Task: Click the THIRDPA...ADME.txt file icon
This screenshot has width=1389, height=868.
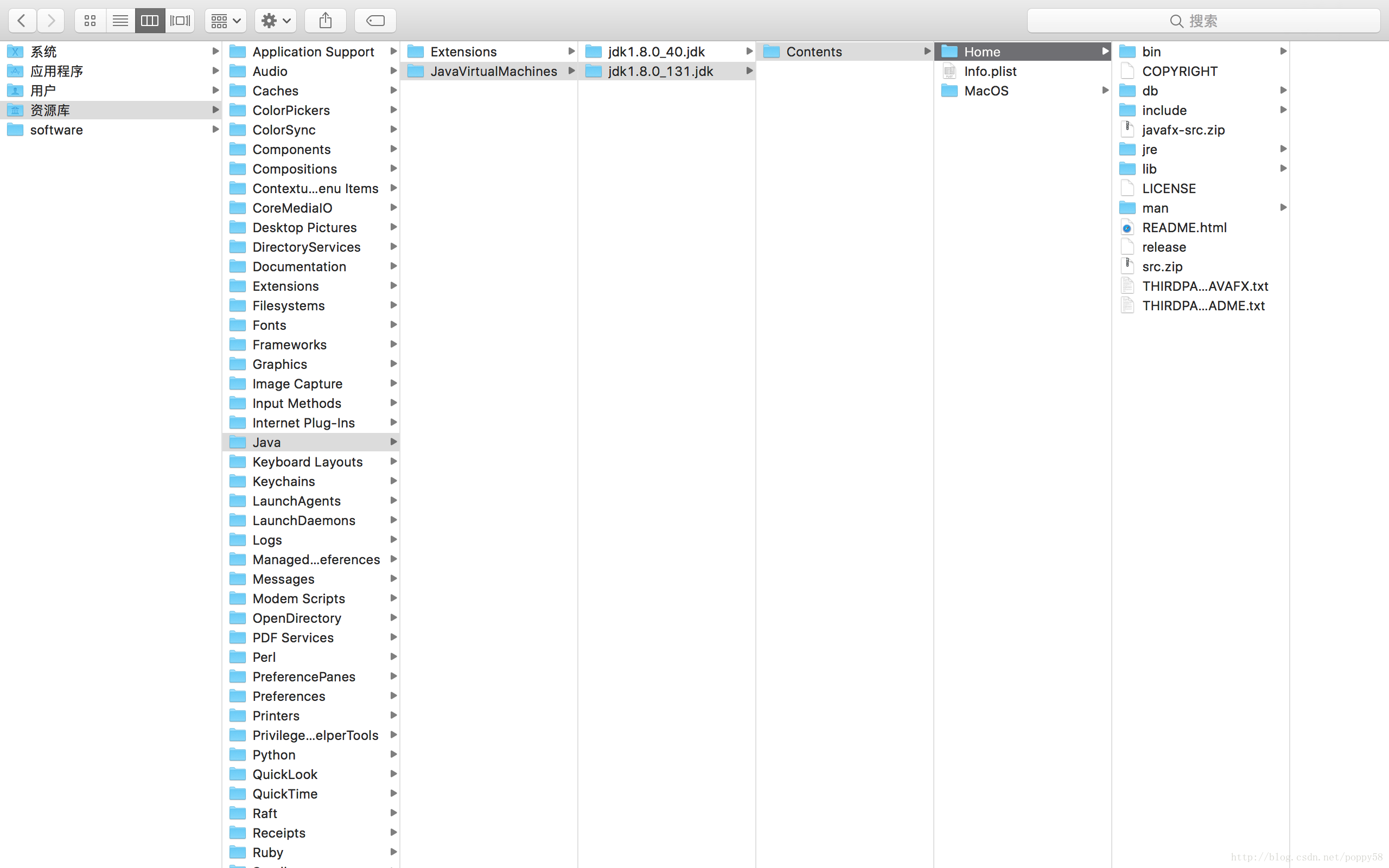Action: pos(1127,305)
